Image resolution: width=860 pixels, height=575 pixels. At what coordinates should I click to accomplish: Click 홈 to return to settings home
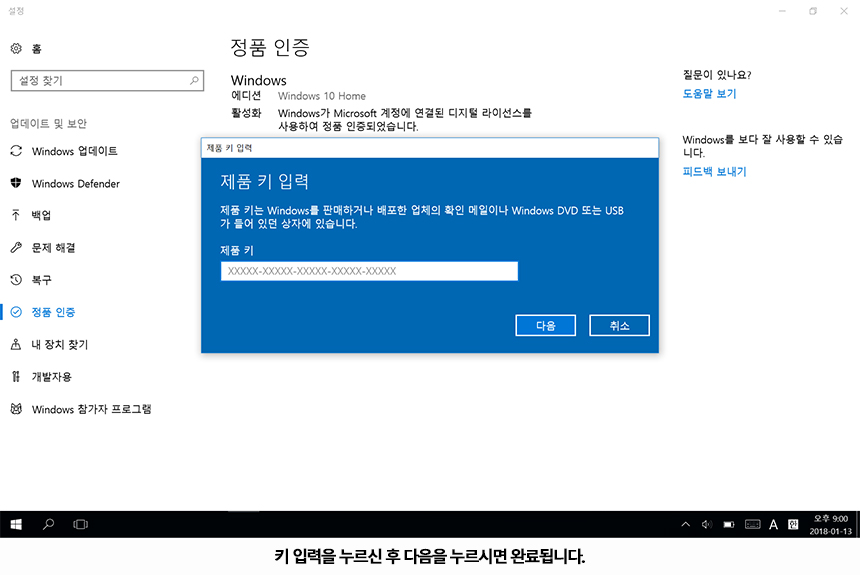click(37, 49)
